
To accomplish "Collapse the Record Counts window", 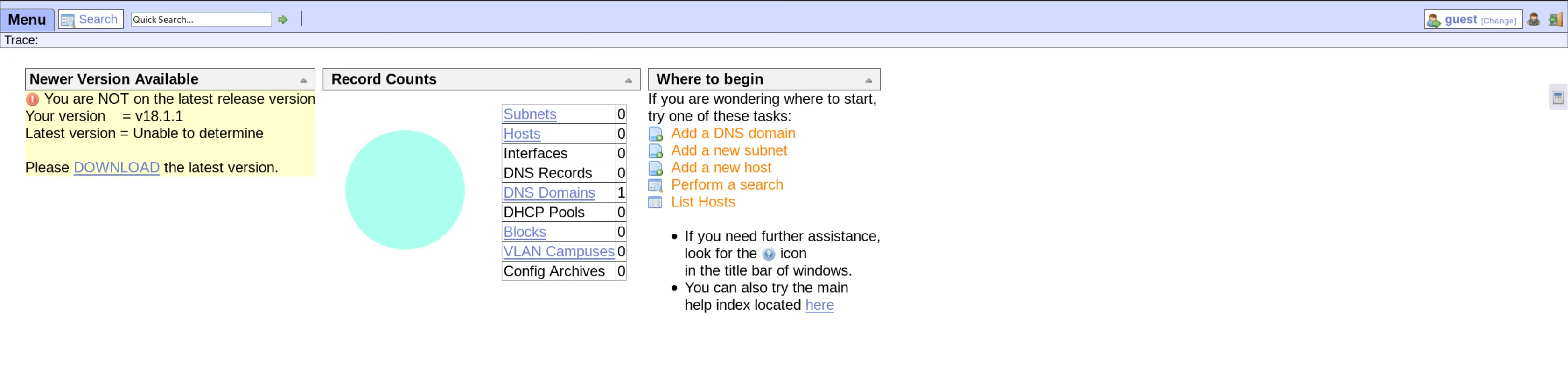I will tap(629, 79).
